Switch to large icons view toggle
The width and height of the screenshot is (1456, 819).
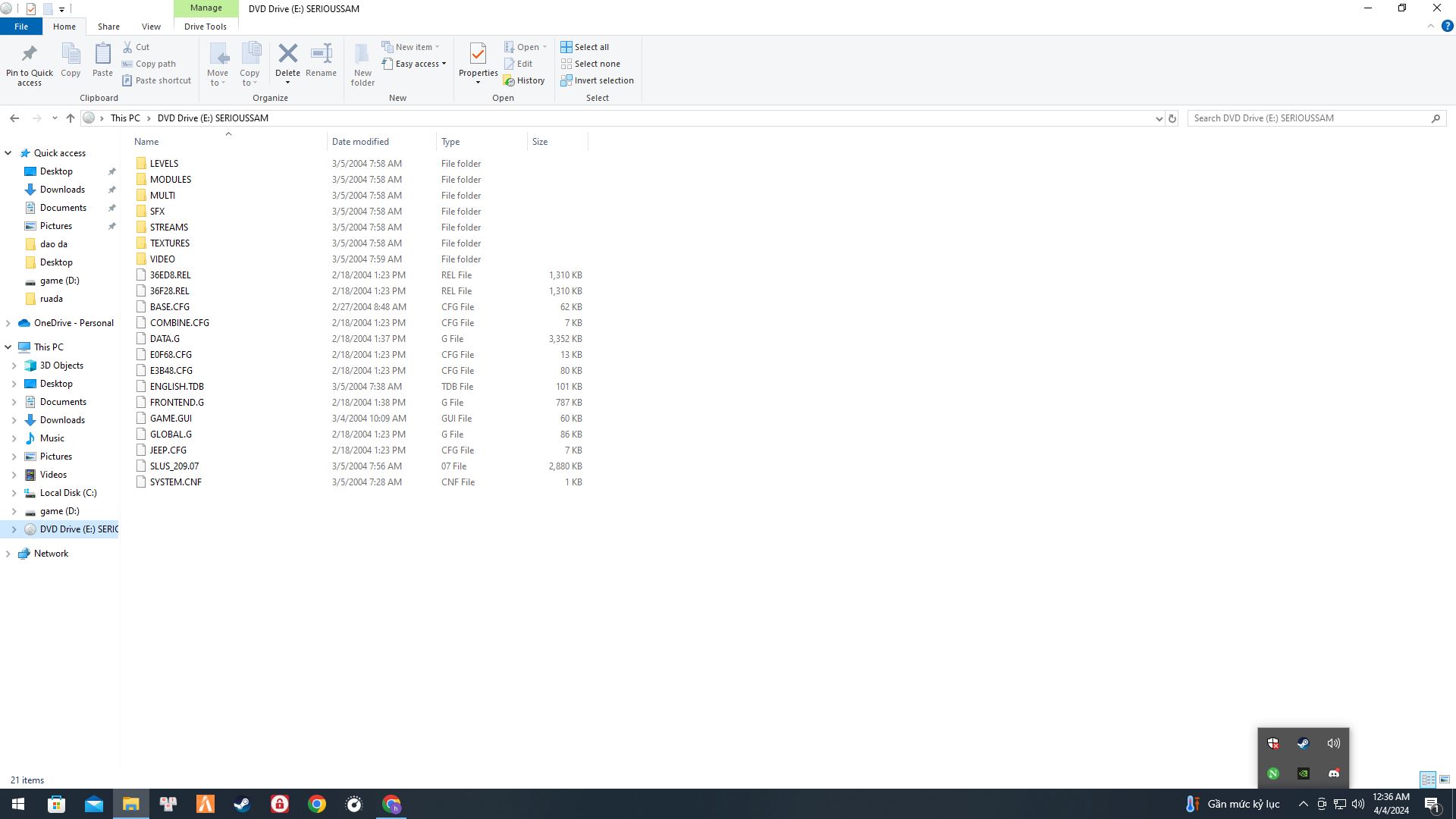1445,780
